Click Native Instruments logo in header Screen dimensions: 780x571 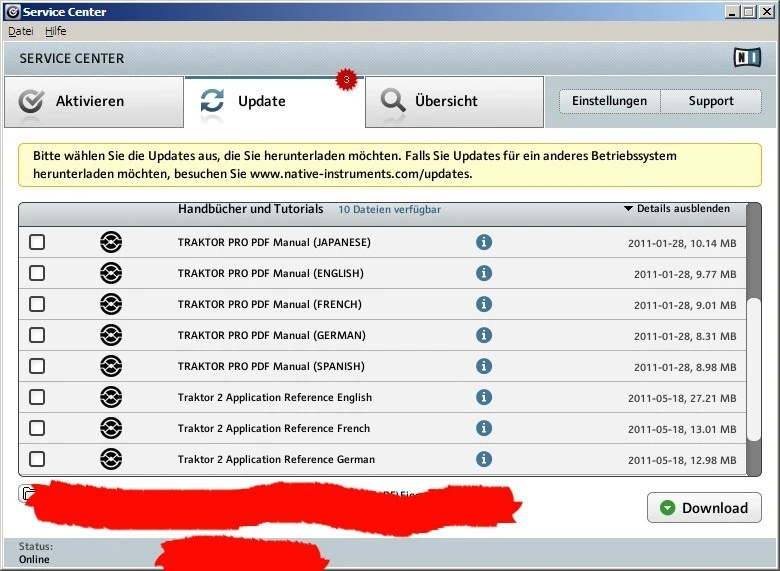(747, 58)
